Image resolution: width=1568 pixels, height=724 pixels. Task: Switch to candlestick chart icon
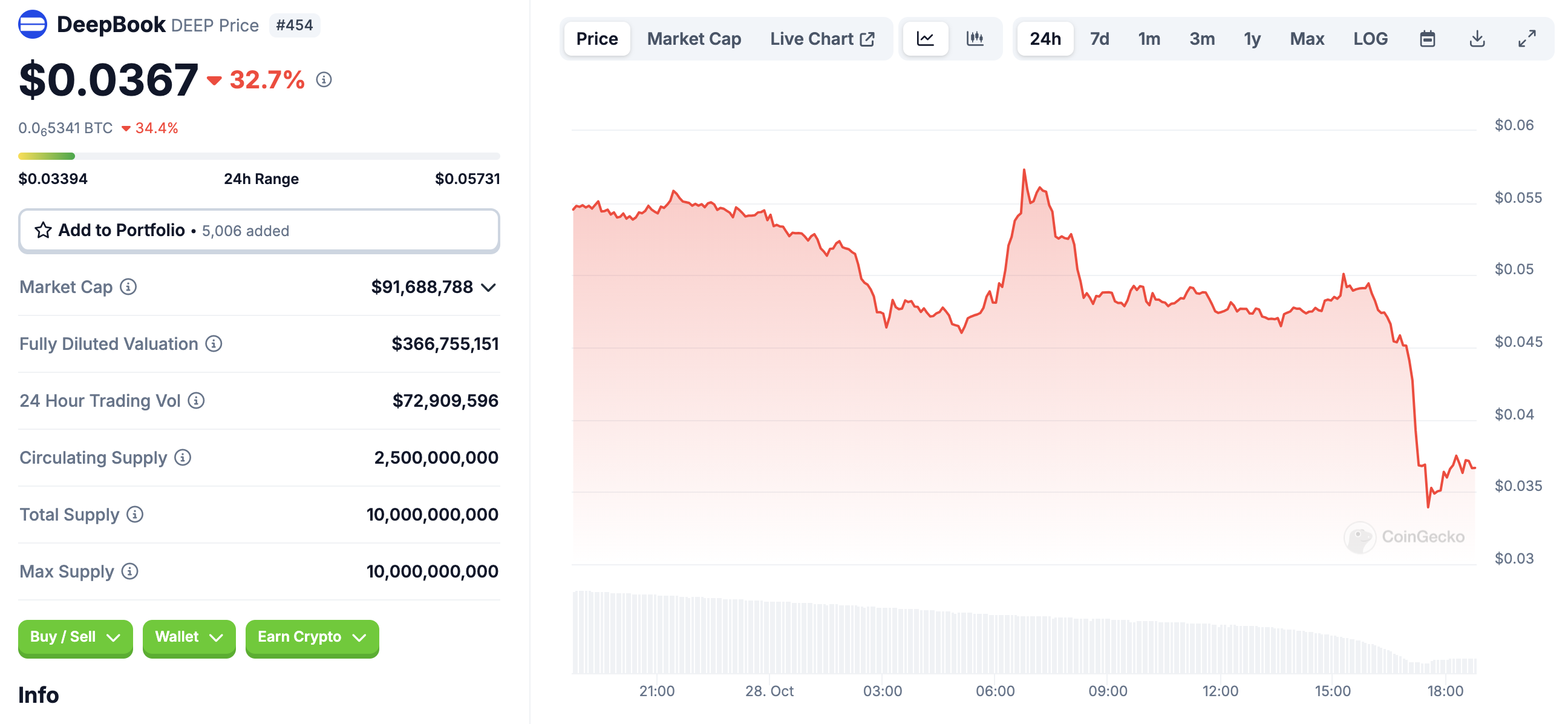pyautogui.click(x=975, y=39)
